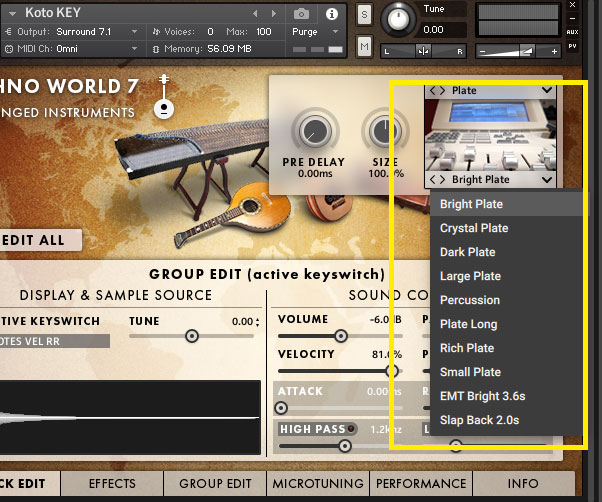Screen dimensions: 602x502
Task: Switch to the MICROTUNING tab
Action: pos(318,484)
